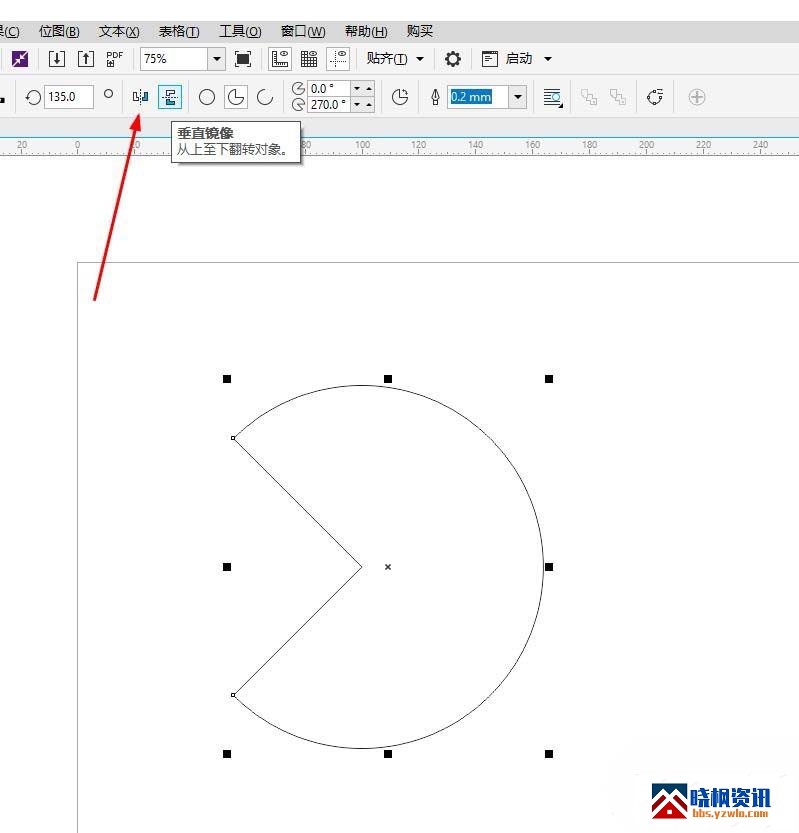
Task: Click the vertical mirror icon
Action: tap(170, 97)
